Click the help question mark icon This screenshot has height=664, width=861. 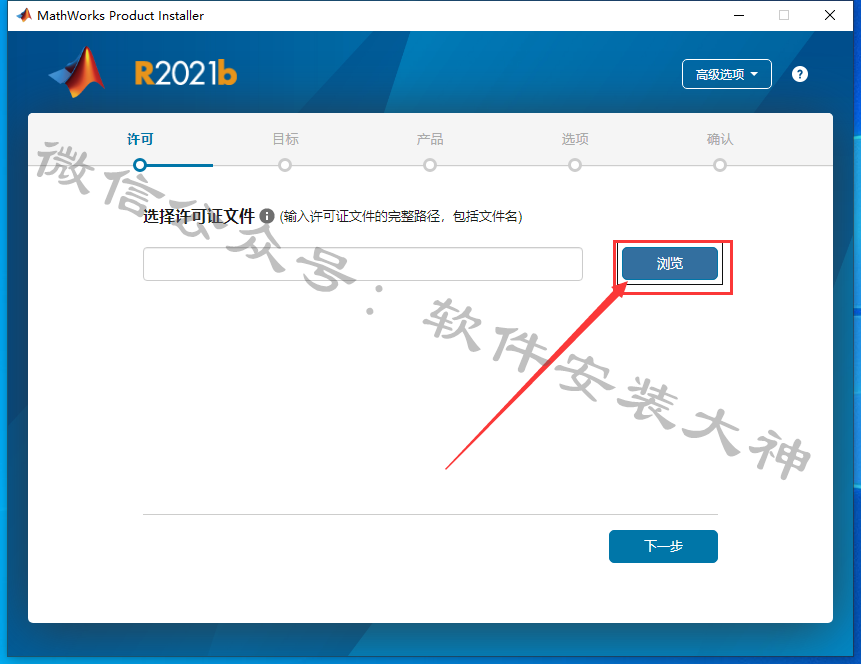pyautogui.click(x=800, y=74)
